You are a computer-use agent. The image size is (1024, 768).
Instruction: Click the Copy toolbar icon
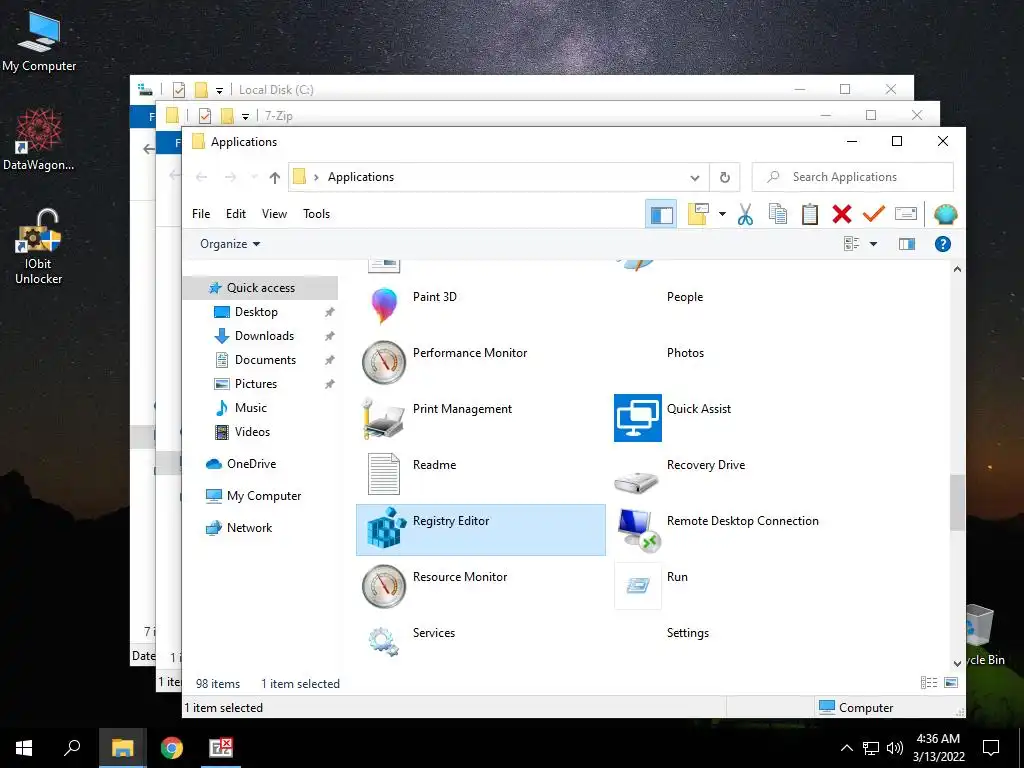coord(777,214)
